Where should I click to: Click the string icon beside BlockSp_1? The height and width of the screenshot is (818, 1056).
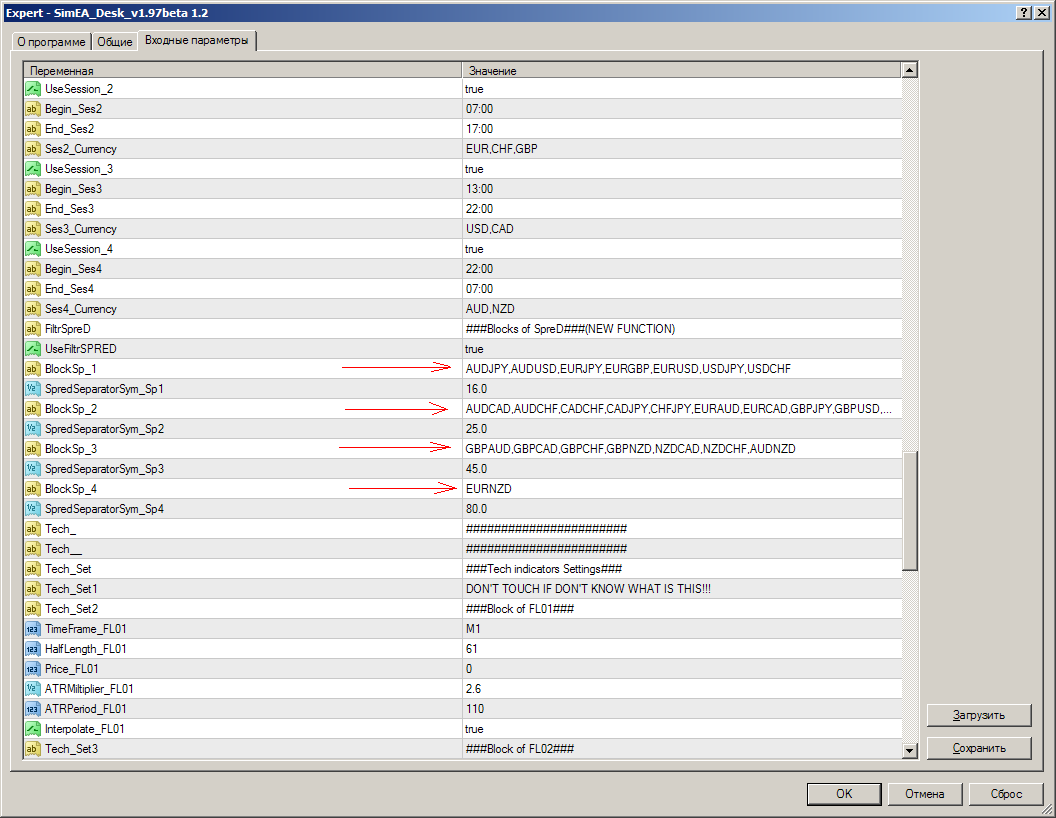(32, 369)
